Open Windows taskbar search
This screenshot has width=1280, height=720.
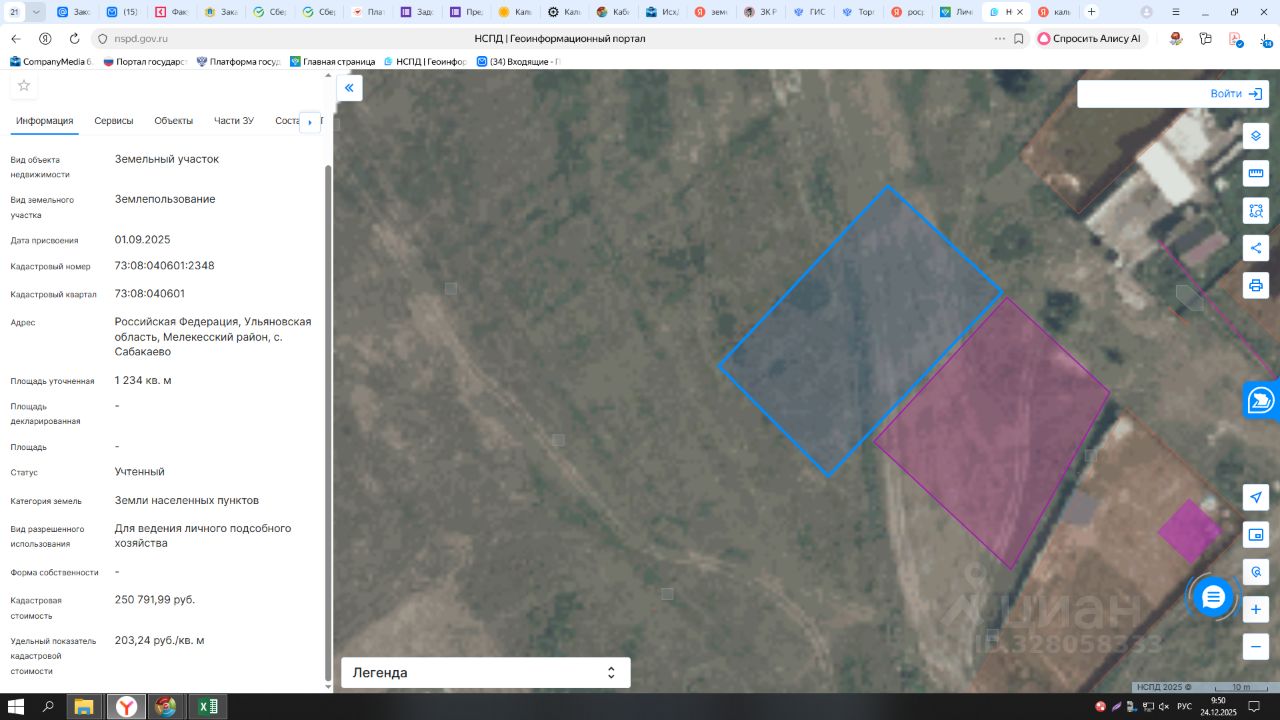click(x=48, y=707)
